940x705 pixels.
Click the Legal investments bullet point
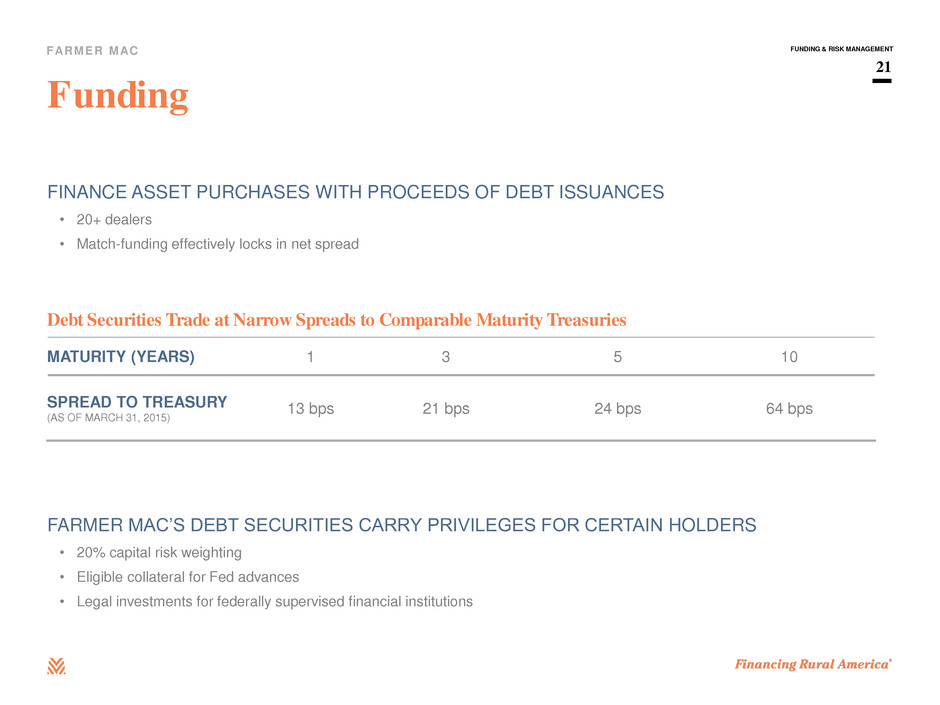275,601
